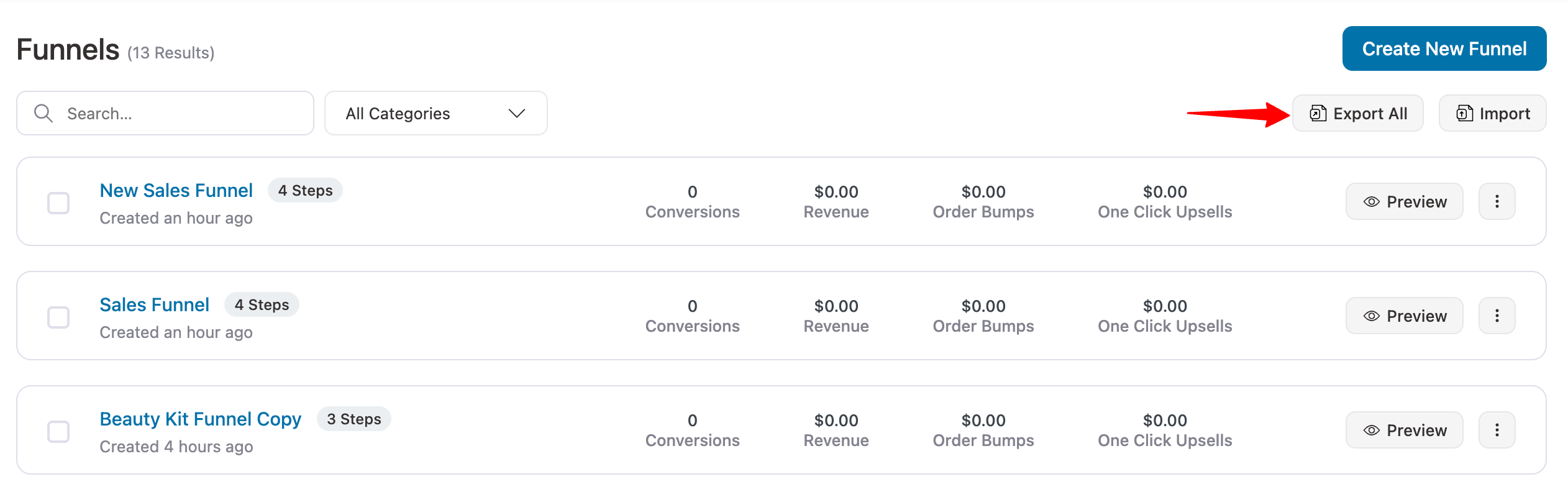Screen dimensions: 1568x492
Task: Tick the checkbox for Sales Funnel
Action: point(58,317)
